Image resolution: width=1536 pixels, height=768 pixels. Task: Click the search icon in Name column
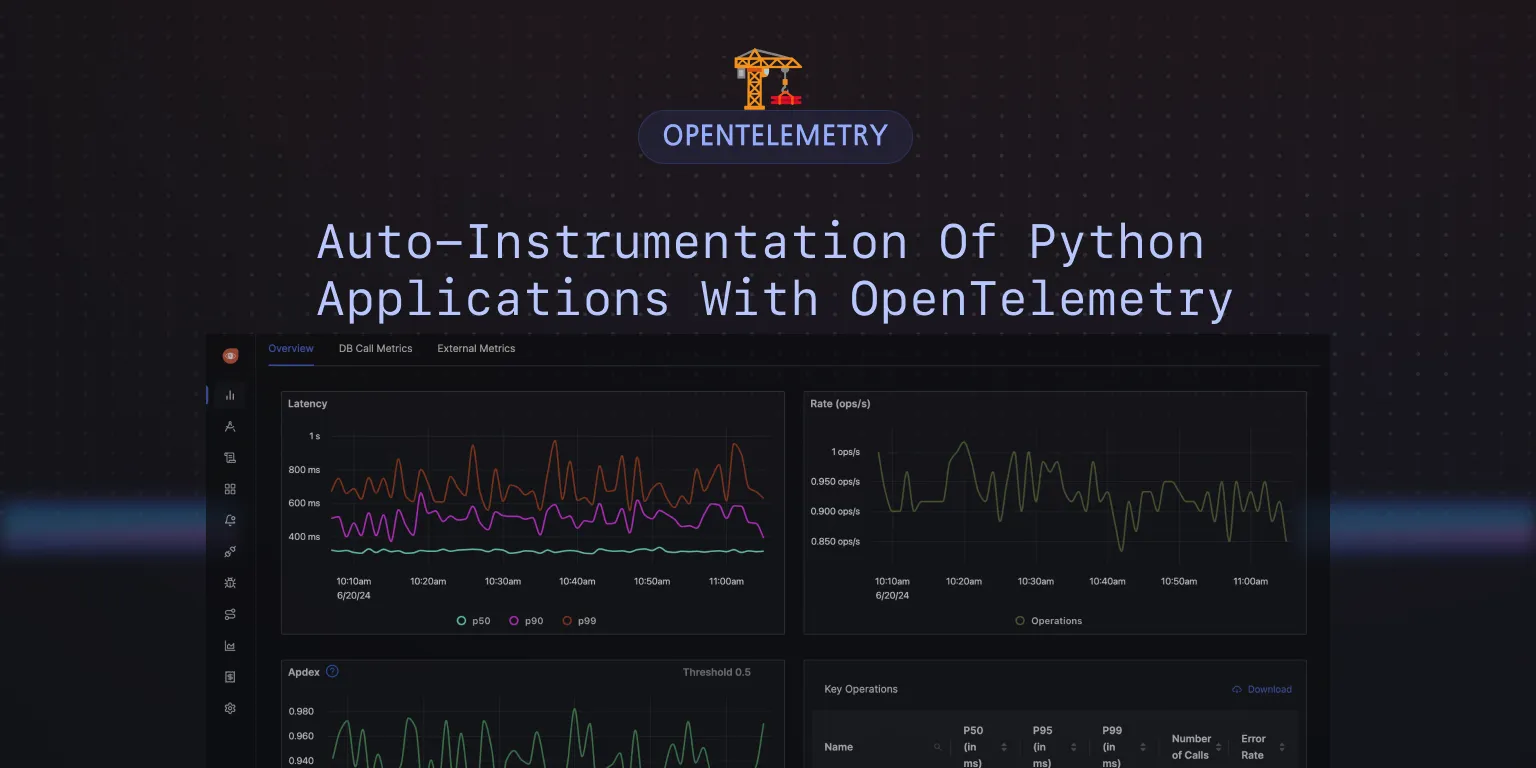pos(937,747)
